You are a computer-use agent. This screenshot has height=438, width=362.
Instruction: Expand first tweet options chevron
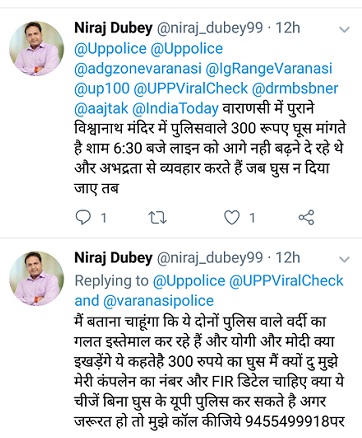(x=344, y=30)
